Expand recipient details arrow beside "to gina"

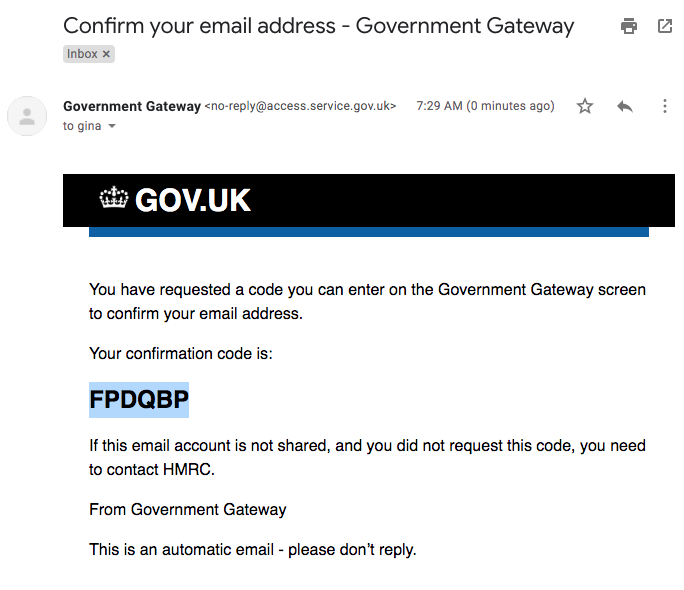point(112,126)
